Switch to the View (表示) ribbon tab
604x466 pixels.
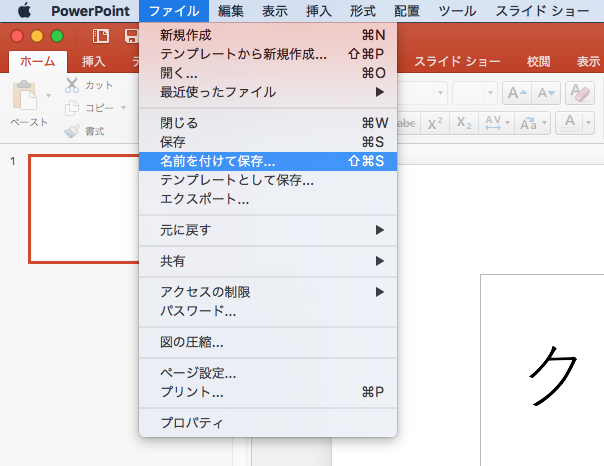[588, 62]
